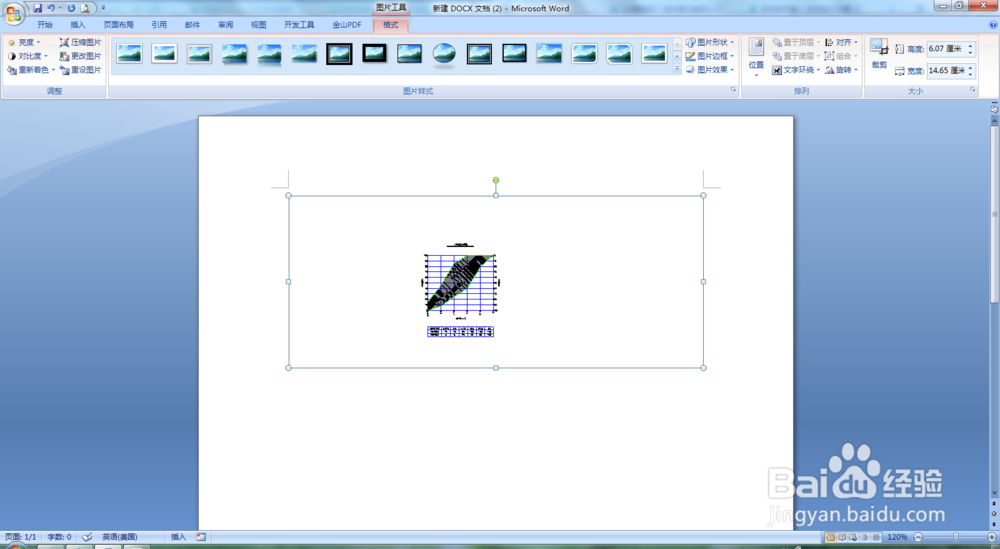Apply the first simple frame picture style
The image size is (1000, 549).
[x=129, y=54]
